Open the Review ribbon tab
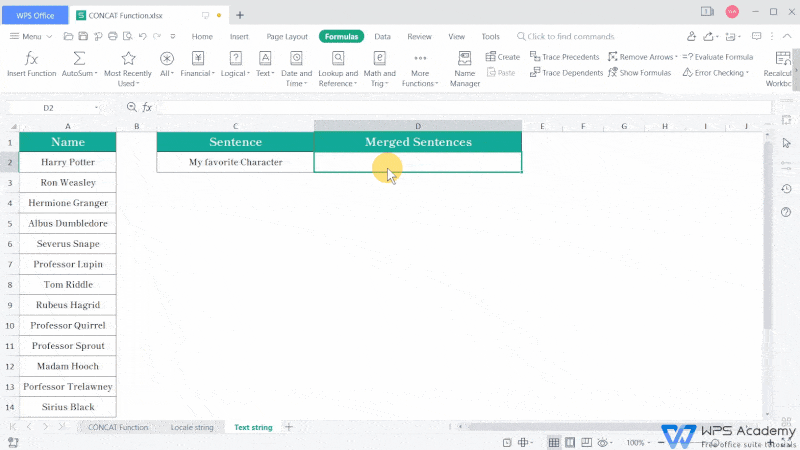 [419, 37]
